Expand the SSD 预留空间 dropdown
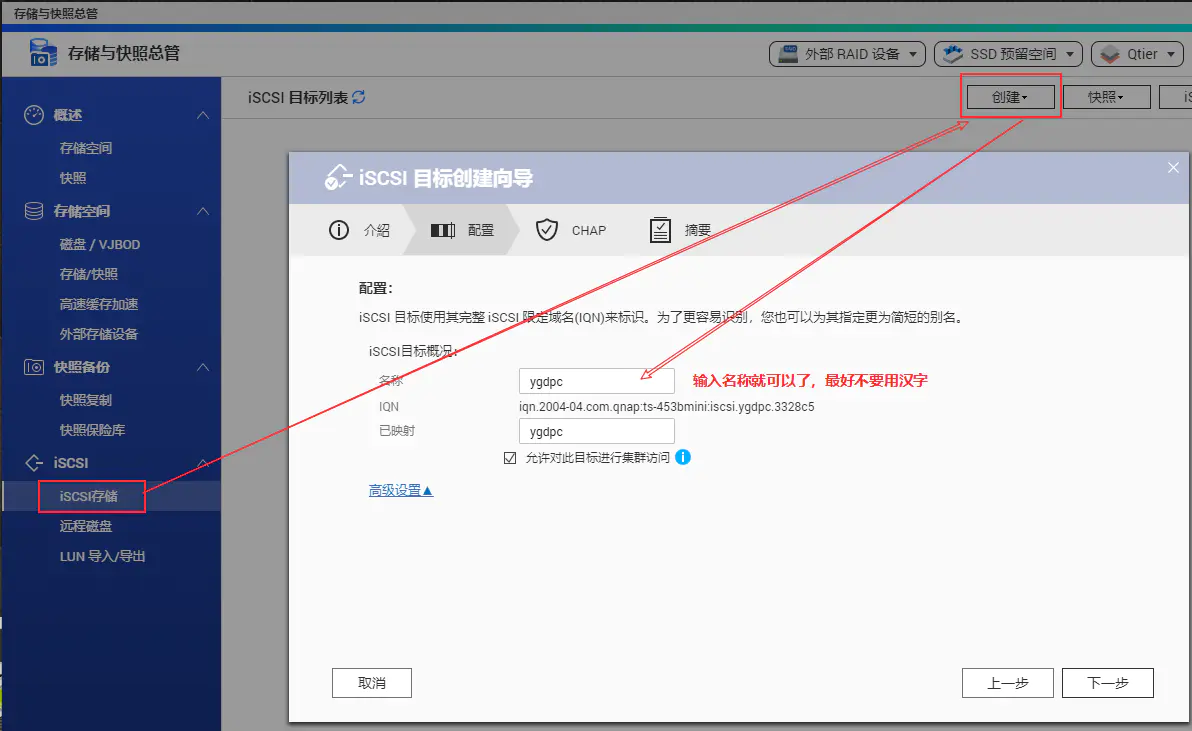 pos(1008,54)
